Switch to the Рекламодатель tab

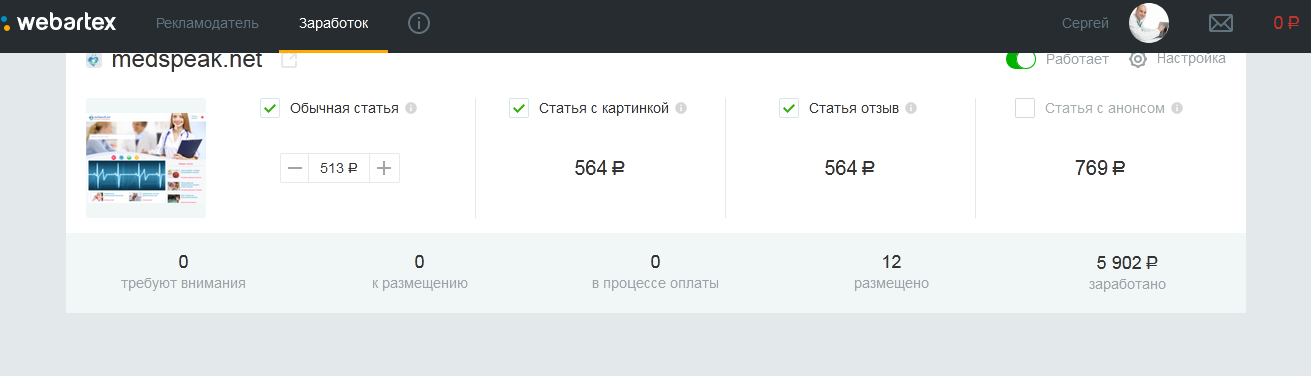tap(207, 23)
